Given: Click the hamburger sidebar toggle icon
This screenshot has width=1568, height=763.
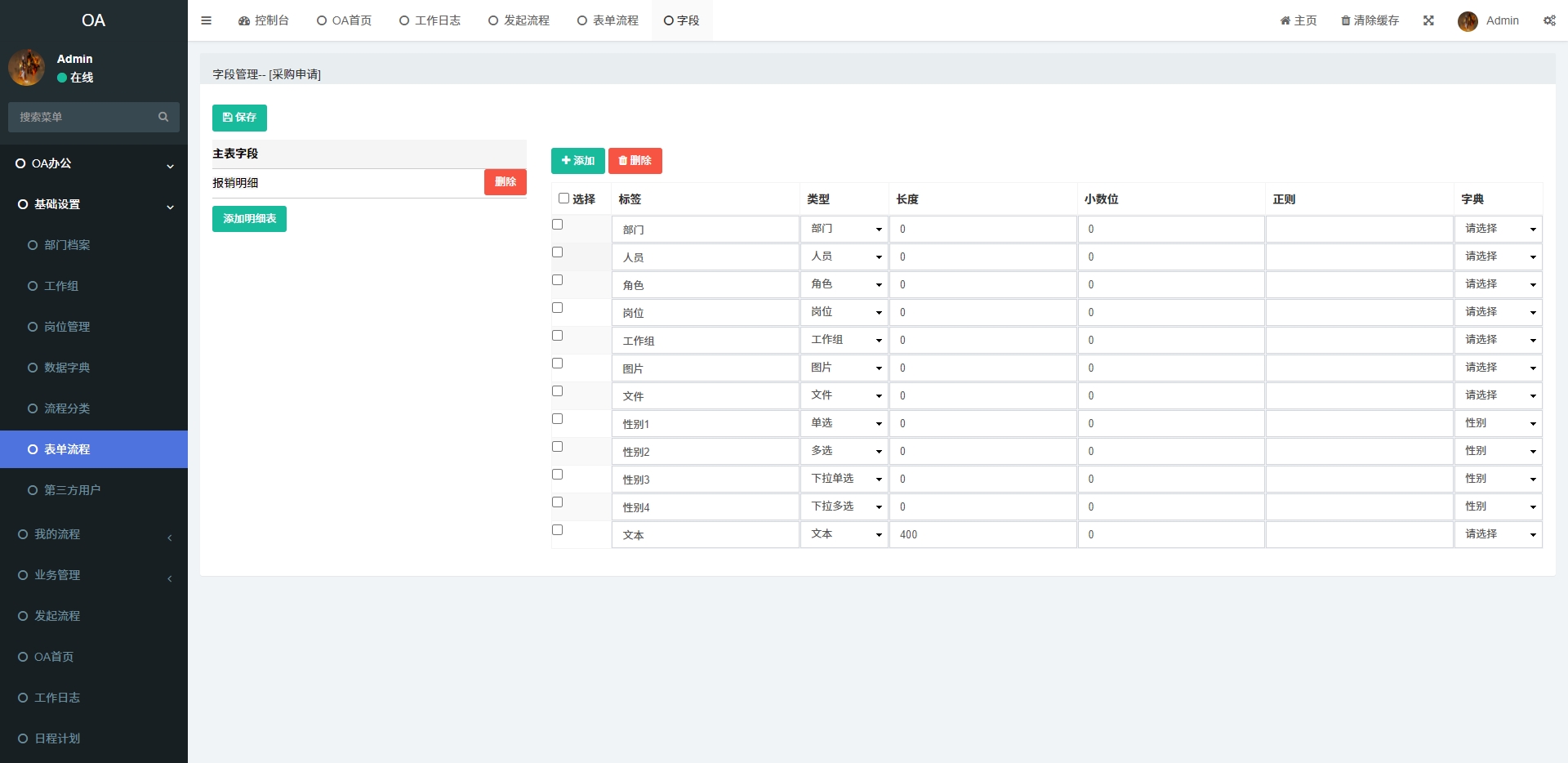Looking at the screenshot, I should [206, 20].
